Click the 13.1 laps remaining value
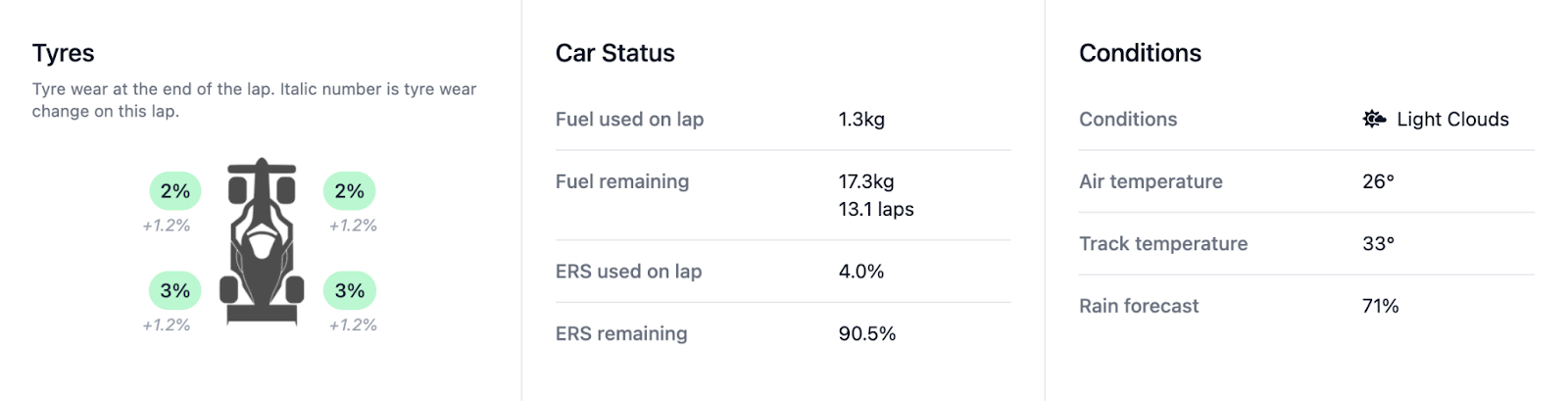This screenshot has height=401, width=1568. pos(876,209)
